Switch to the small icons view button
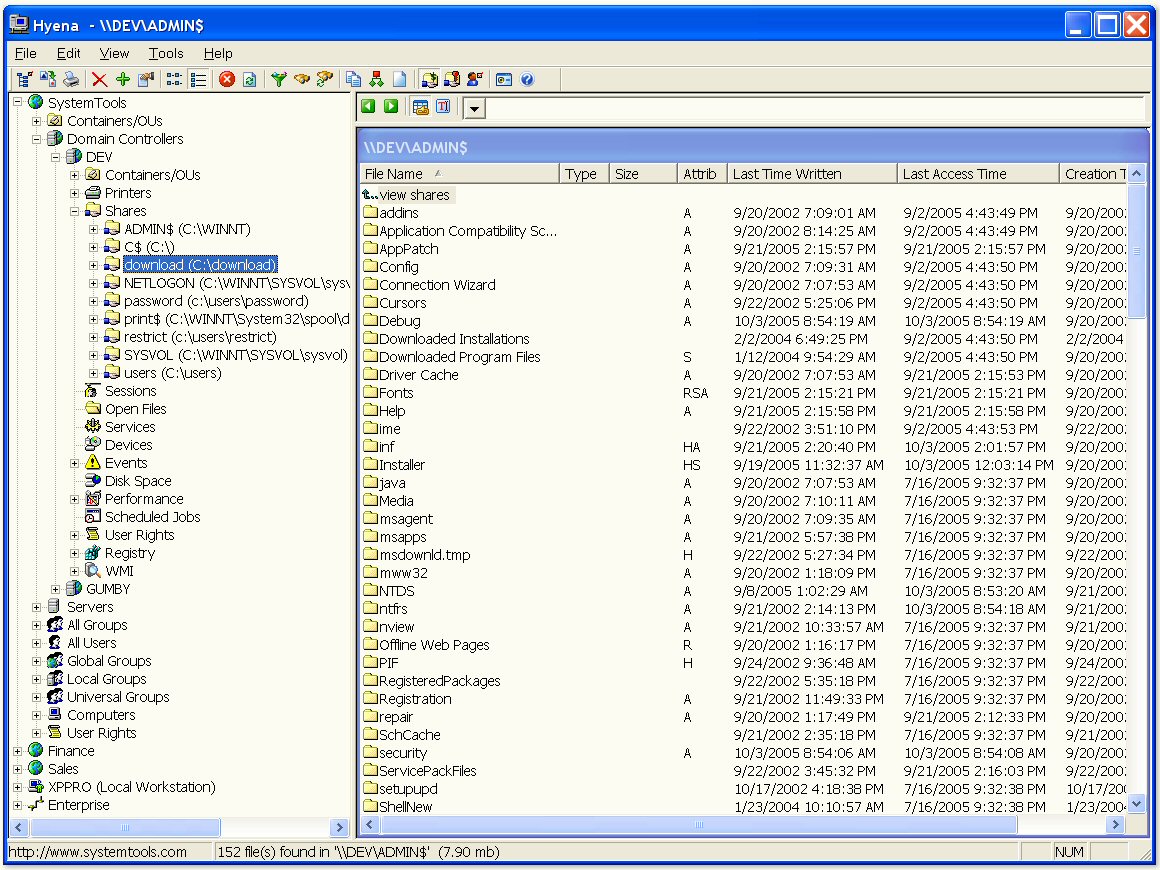Viewport: 1160px width, 870px height. 175,79
